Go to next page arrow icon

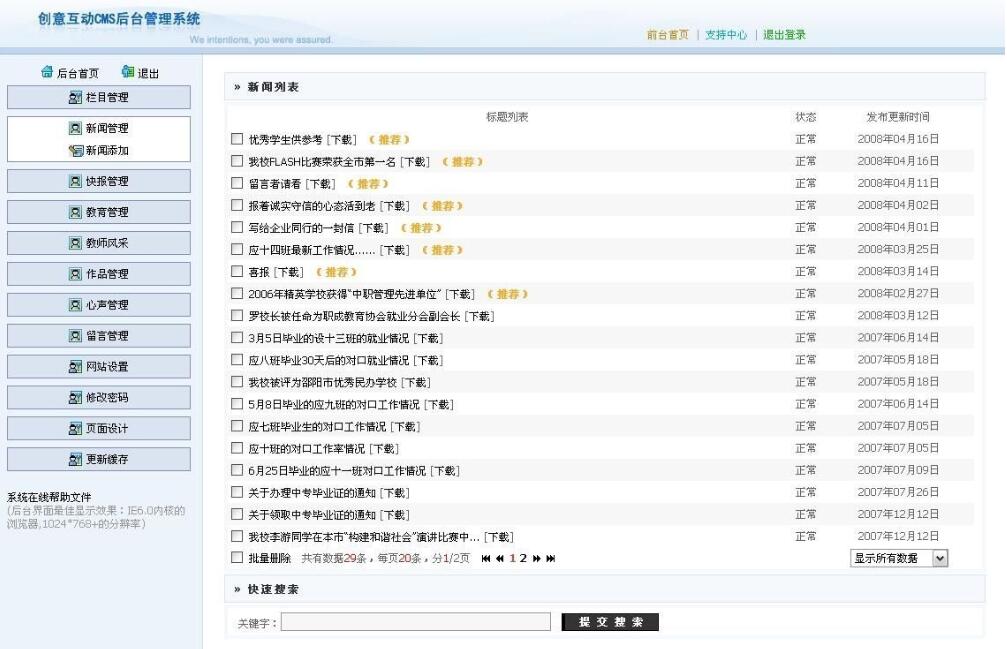(537, 558)
